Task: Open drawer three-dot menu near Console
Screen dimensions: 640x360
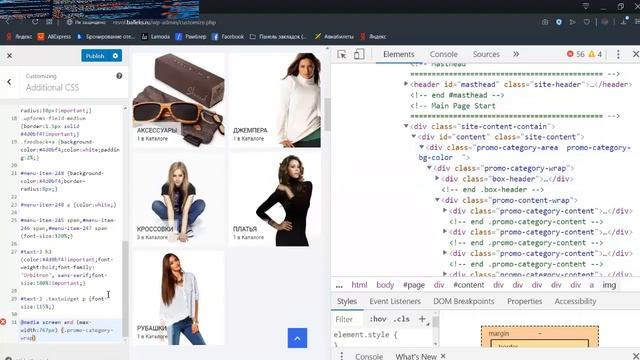Action: pos(342,356)
